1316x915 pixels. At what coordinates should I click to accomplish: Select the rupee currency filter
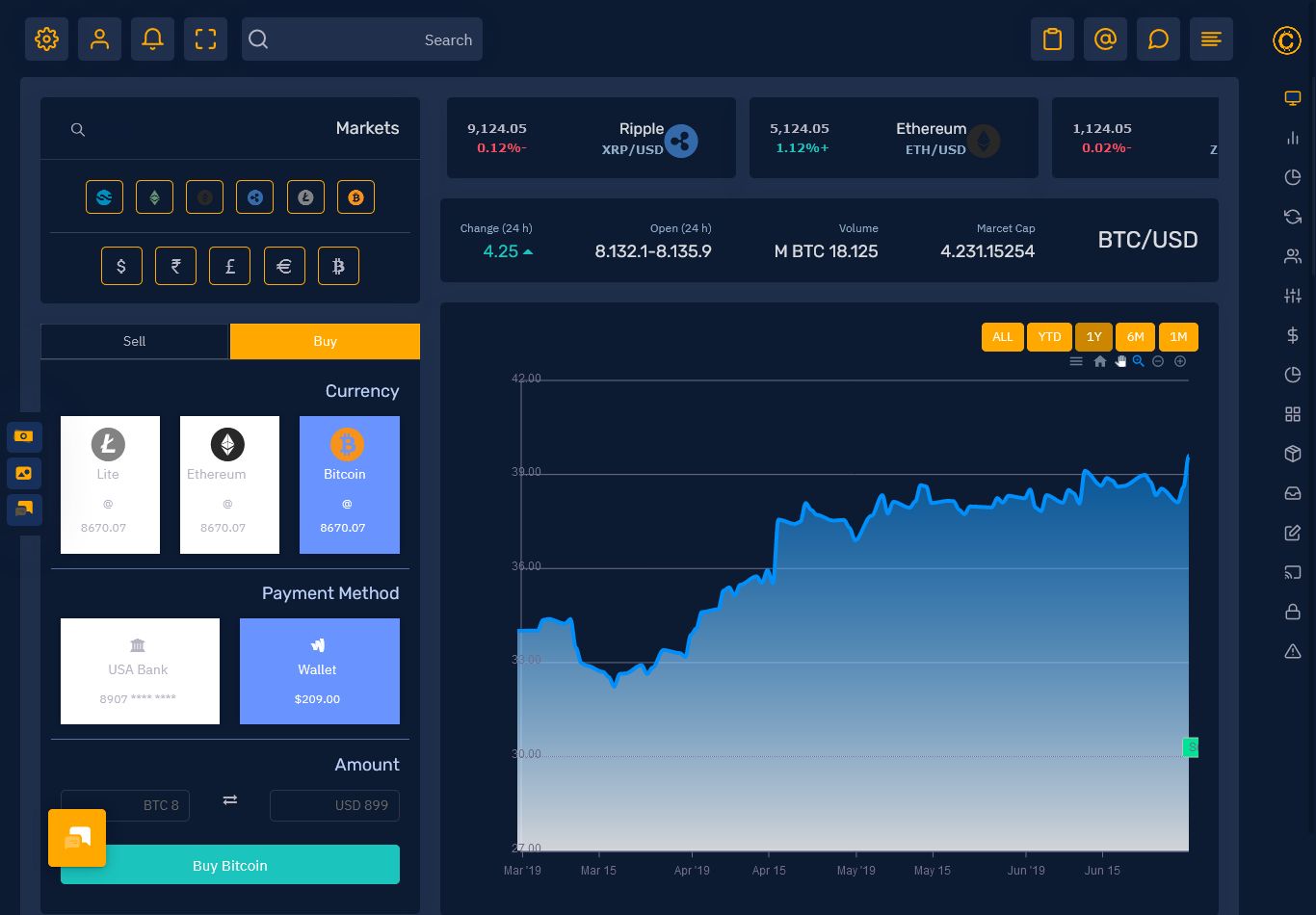click(175, 266)
